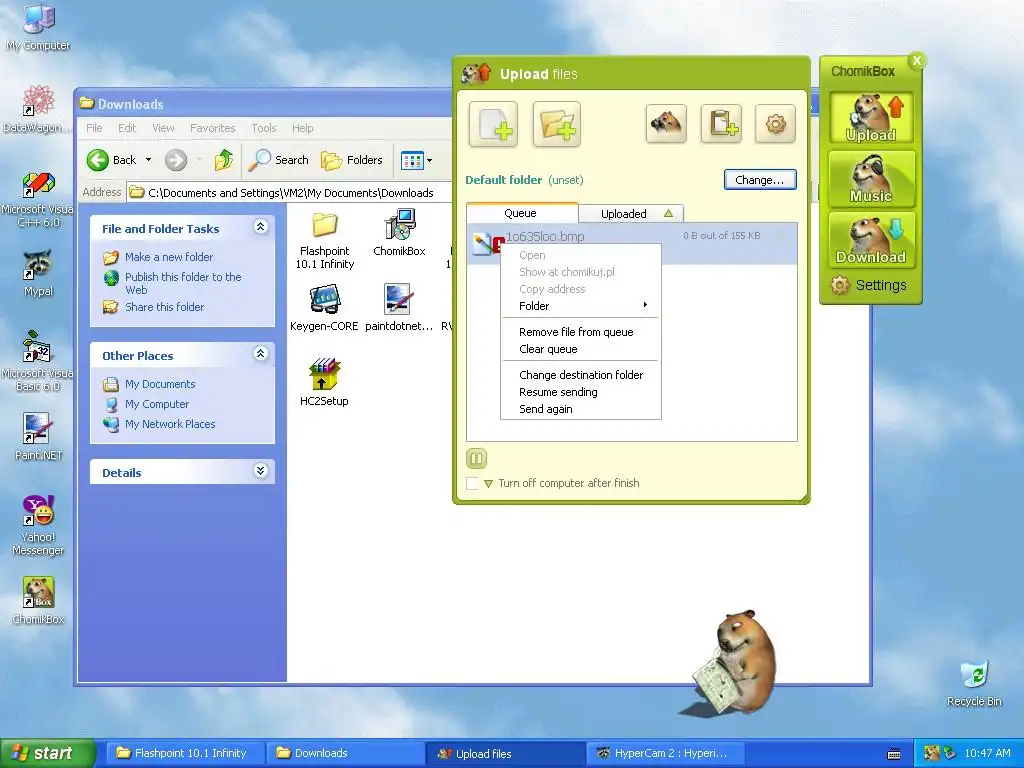This screenshot has width=1024, height=768.
Task: Choose Send again in context menu
Action: point(581,409)
